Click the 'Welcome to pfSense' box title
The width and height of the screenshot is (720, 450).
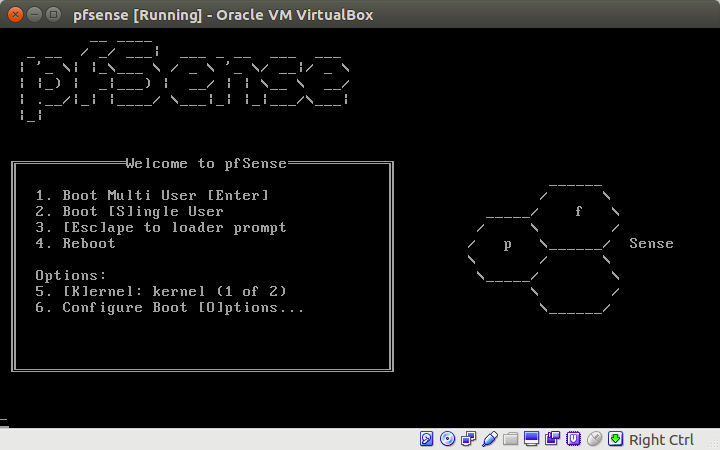[x=206, y=163]
